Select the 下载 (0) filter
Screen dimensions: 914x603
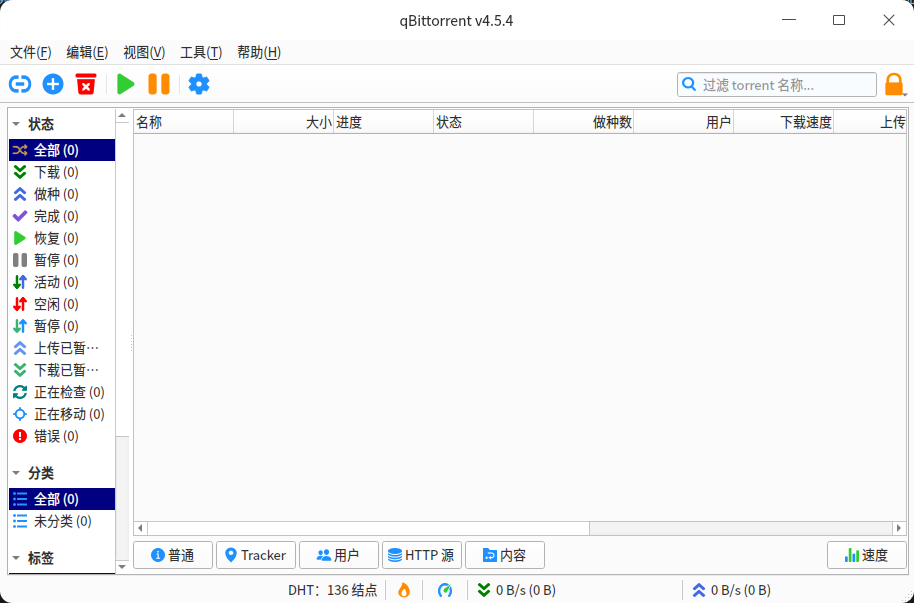point(62,172)
